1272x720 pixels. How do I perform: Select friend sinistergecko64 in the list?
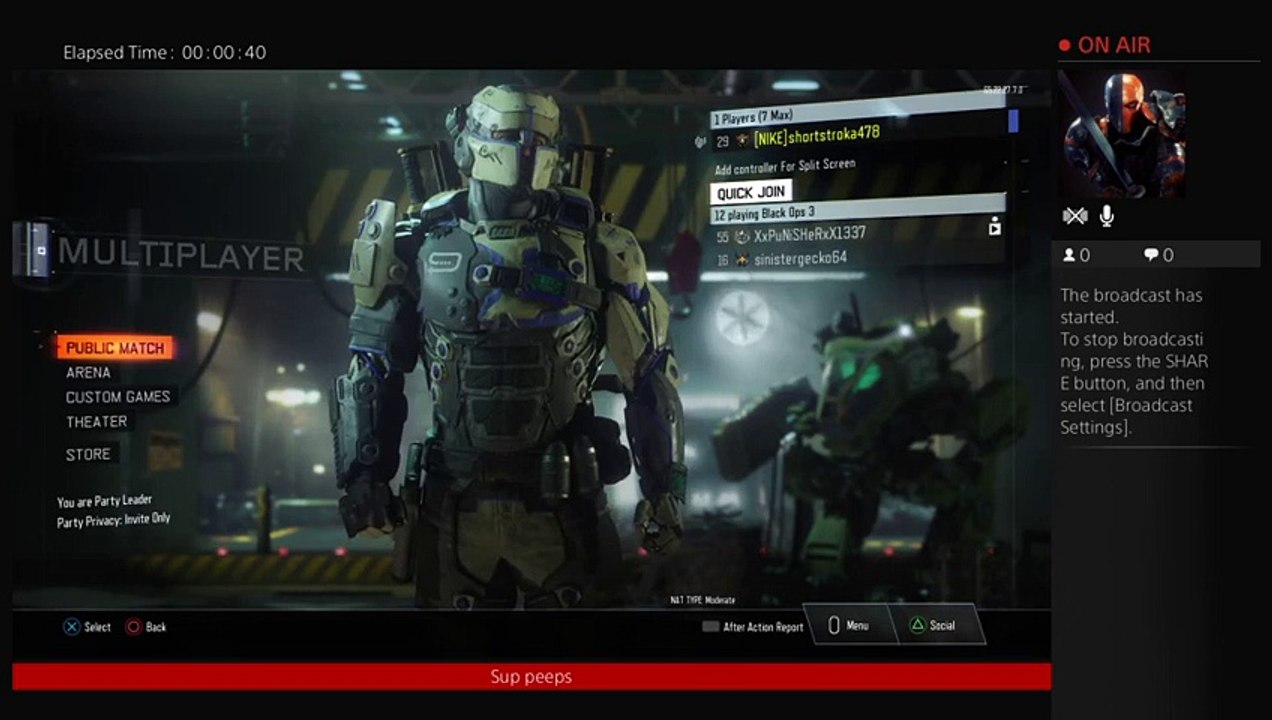(801, 258)
